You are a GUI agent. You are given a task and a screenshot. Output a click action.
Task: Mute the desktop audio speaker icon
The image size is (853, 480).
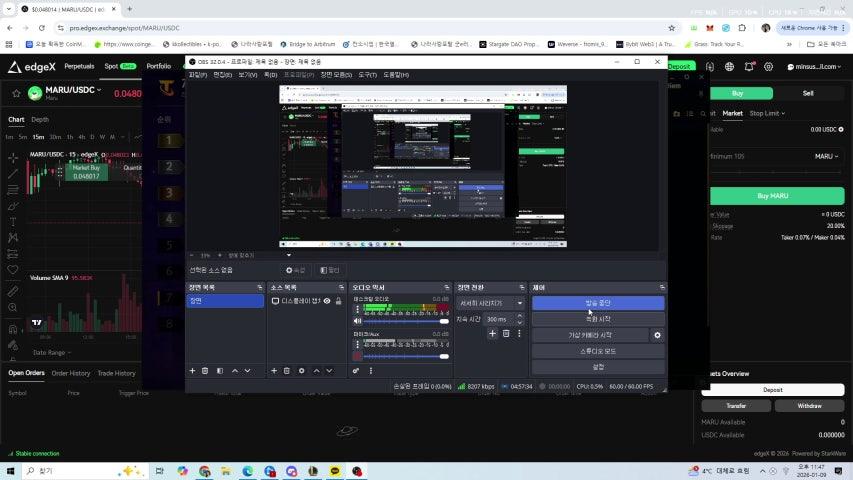pos(358,321)
